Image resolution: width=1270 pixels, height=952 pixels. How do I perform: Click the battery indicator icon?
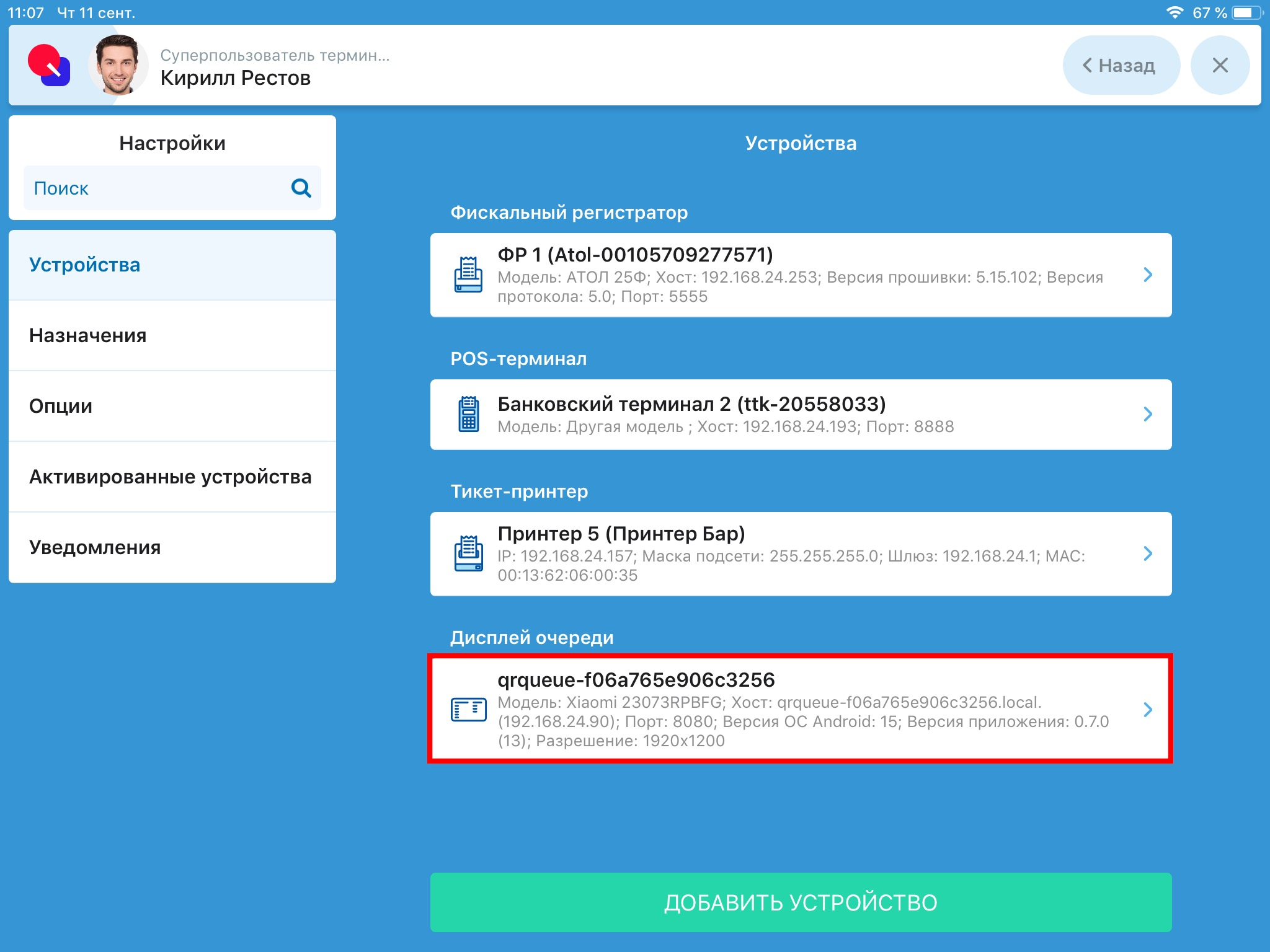[1246, 12]
